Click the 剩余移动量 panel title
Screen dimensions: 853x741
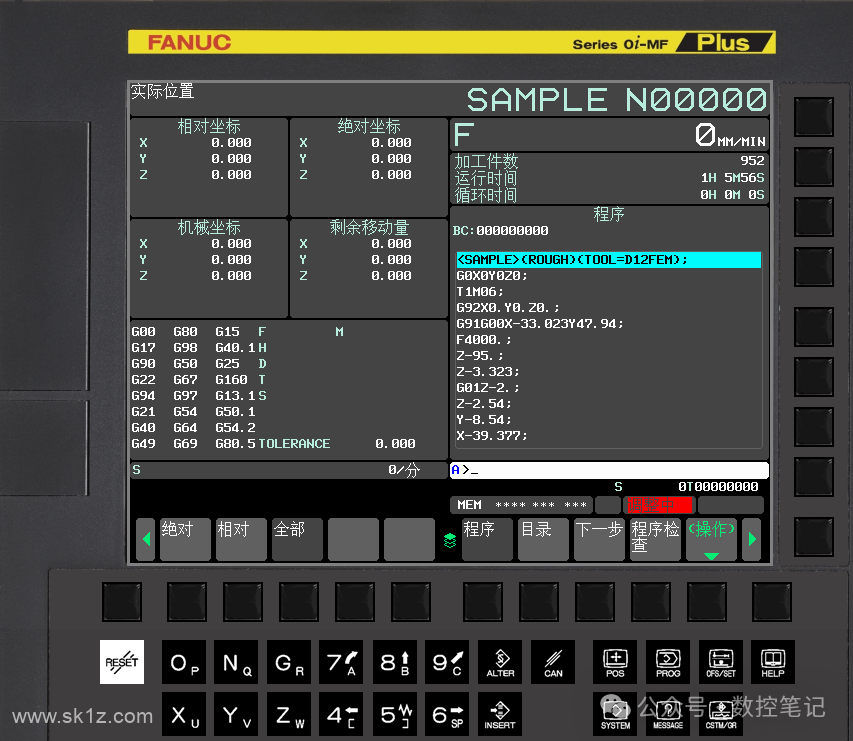(369, 227)
